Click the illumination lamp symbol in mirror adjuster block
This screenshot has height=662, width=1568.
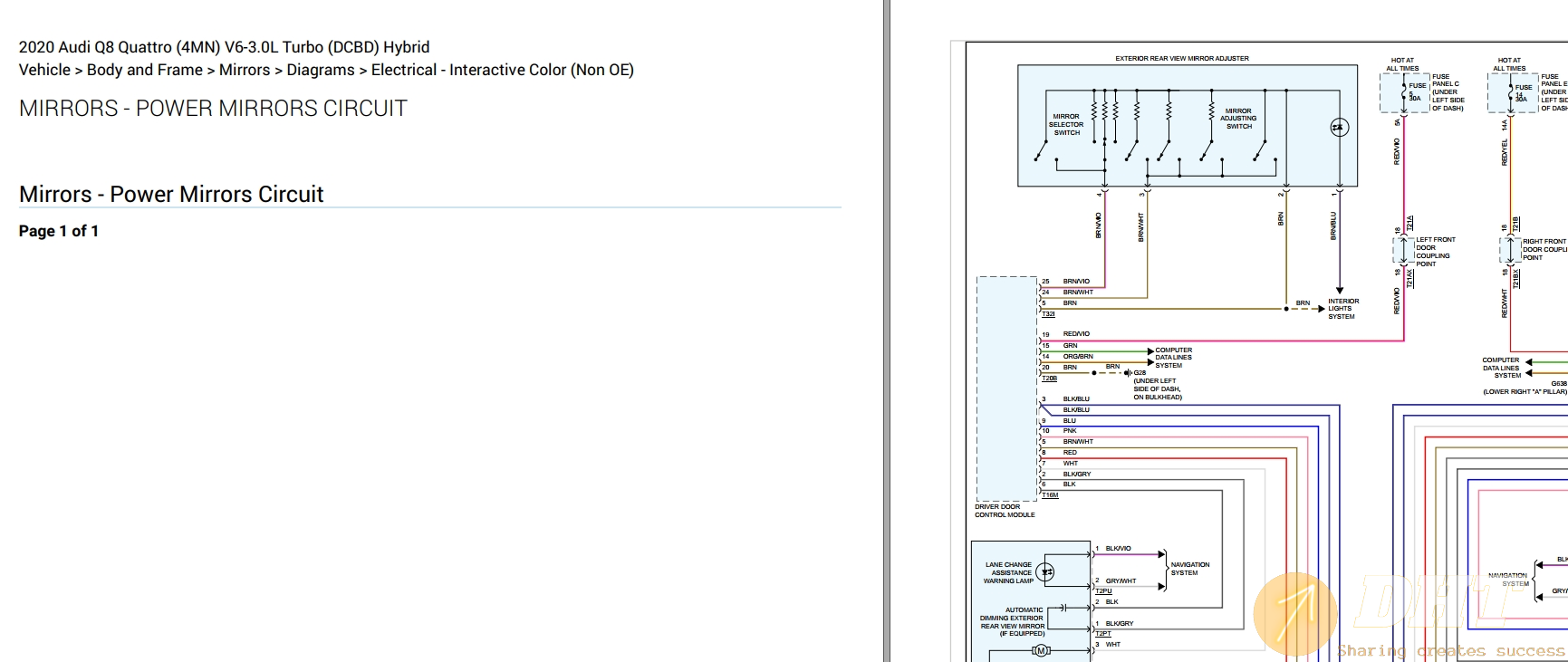click(x=1339, y=128)
